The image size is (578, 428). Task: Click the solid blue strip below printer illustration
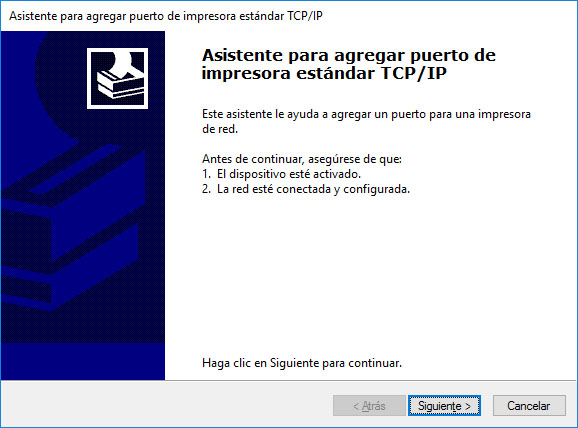pyautogui.click(x=83, y=361)
